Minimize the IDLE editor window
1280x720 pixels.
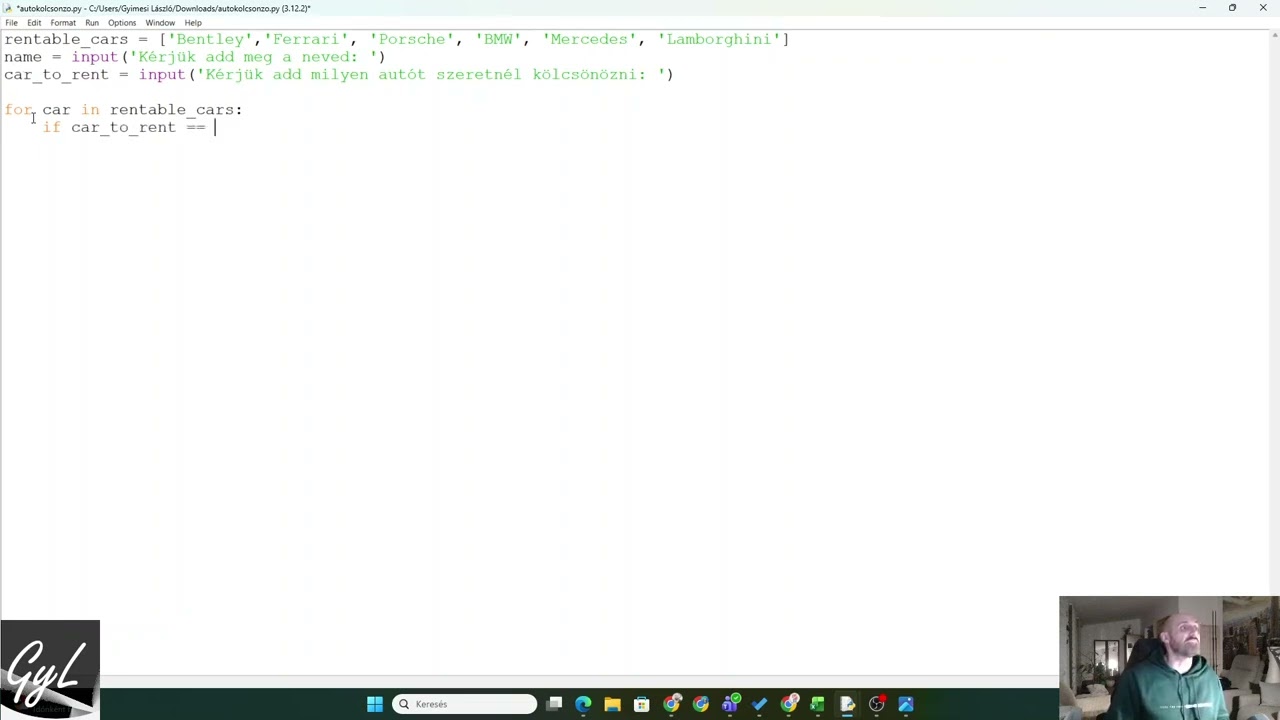click(1202, 8)
